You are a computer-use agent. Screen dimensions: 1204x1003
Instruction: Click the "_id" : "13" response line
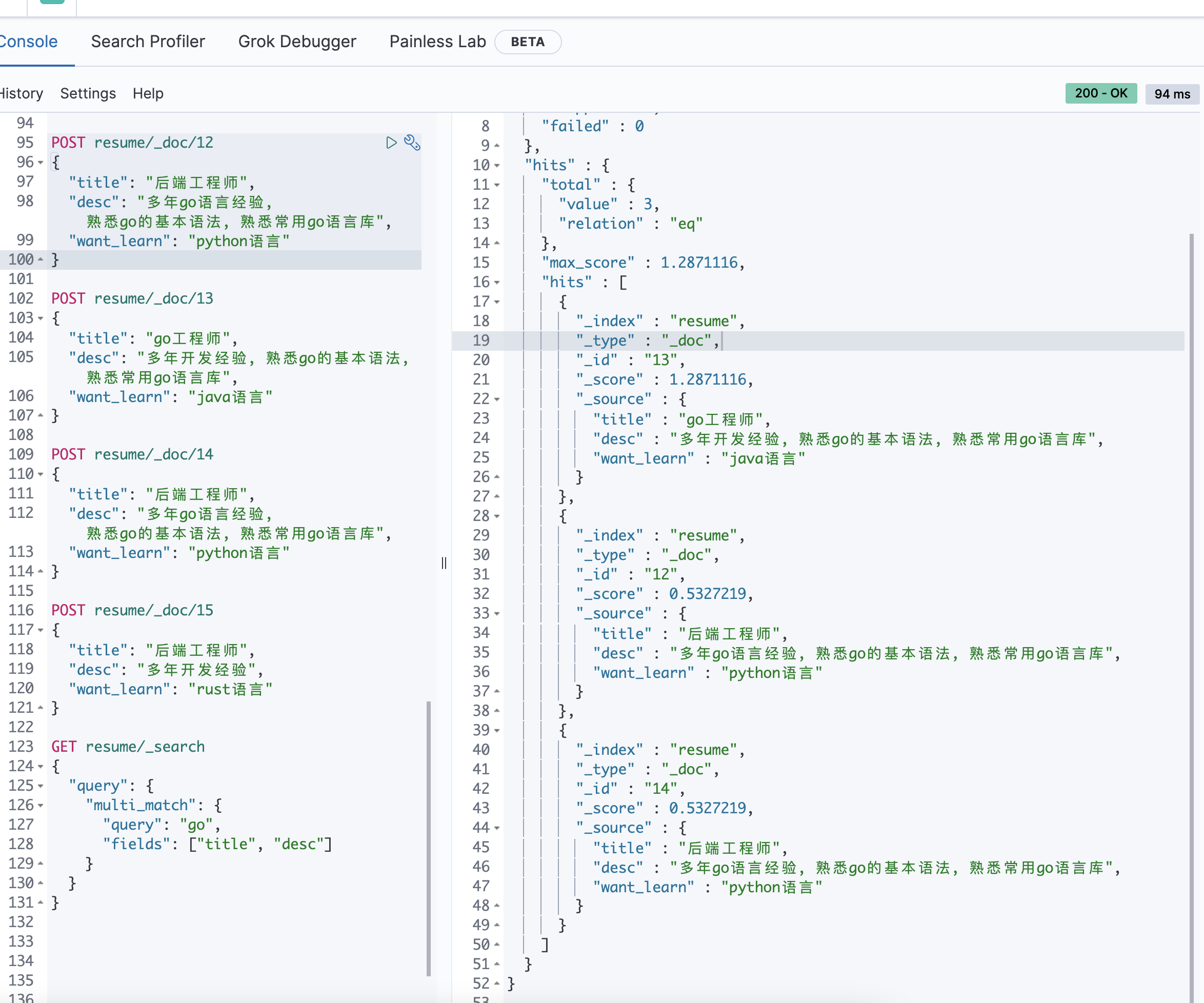[630, 360]
